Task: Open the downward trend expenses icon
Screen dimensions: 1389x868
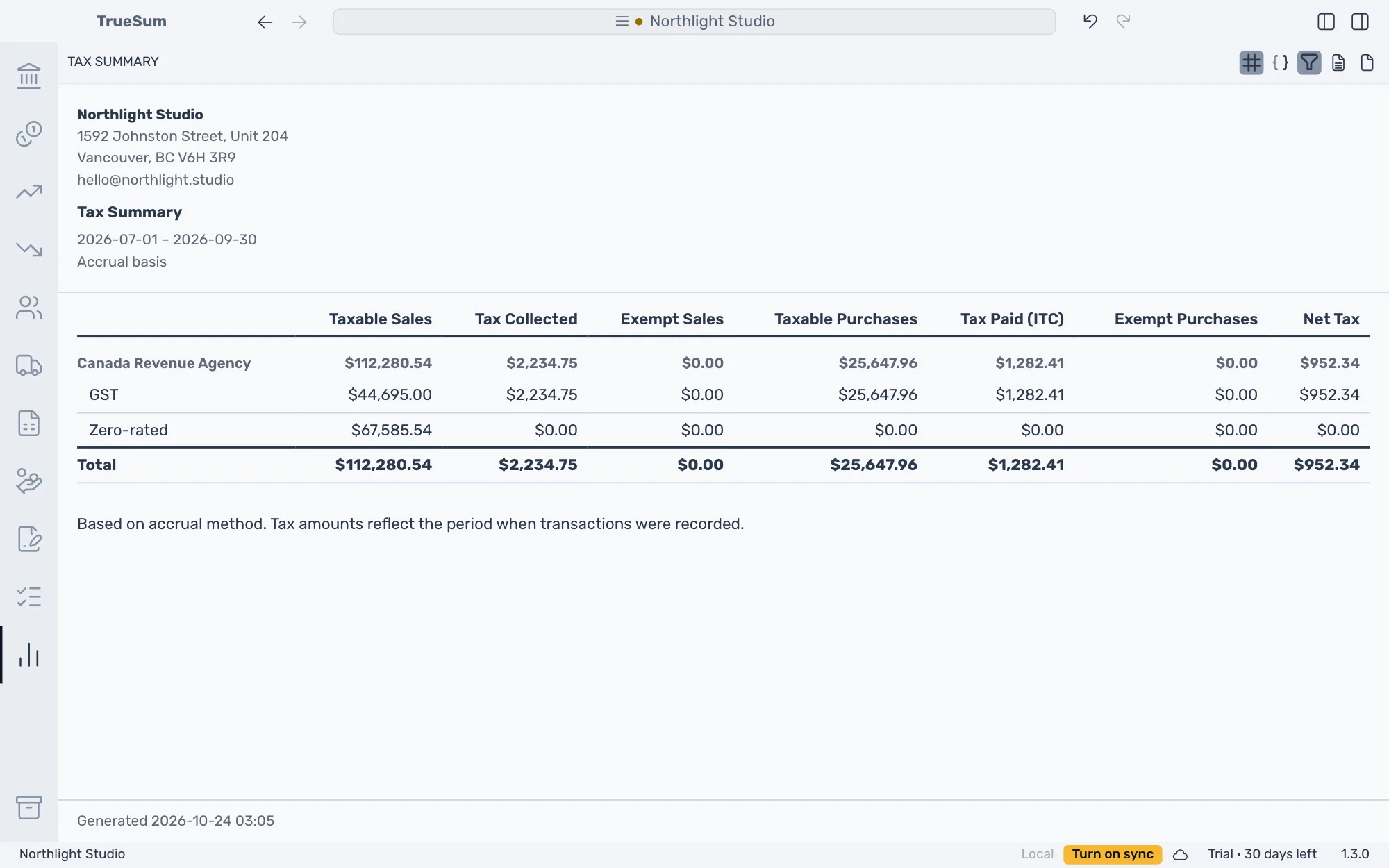Action: (28, 249)
